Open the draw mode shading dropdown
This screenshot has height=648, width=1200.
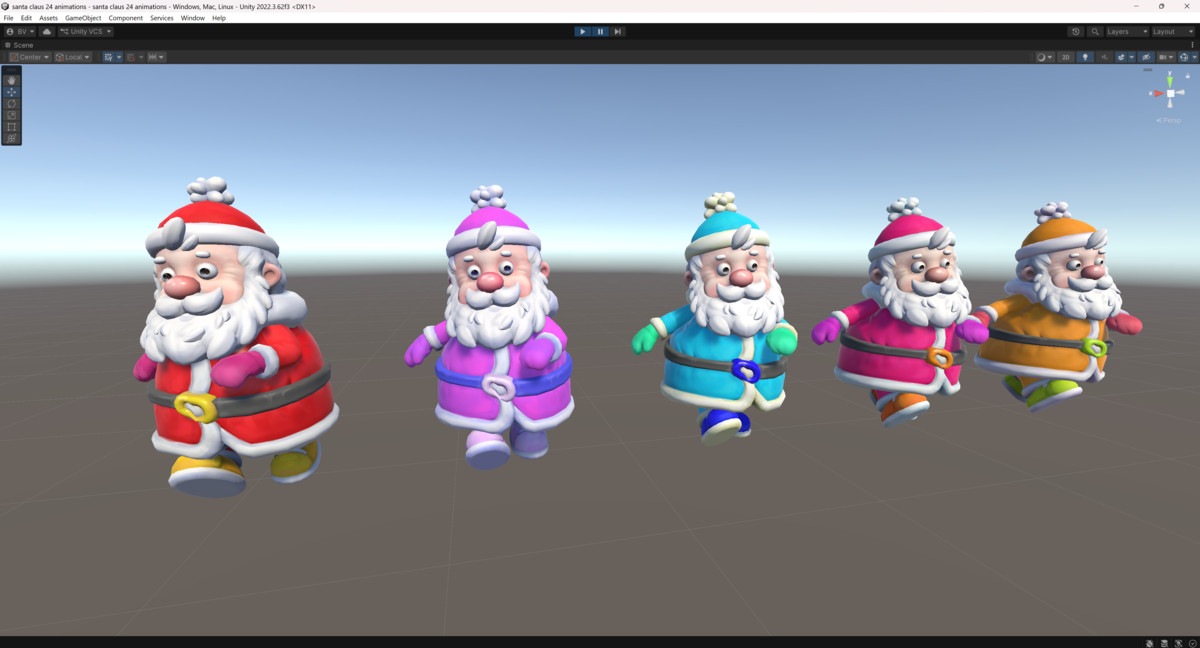(1045, 57)
